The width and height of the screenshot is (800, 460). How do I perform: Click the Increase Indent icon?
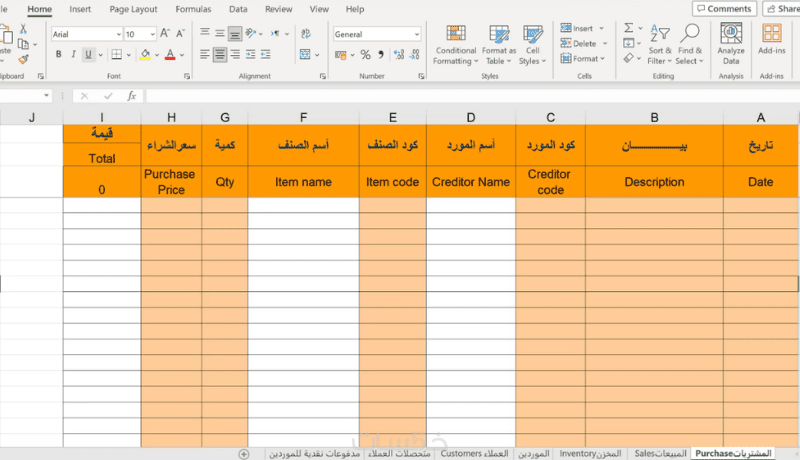265,55
